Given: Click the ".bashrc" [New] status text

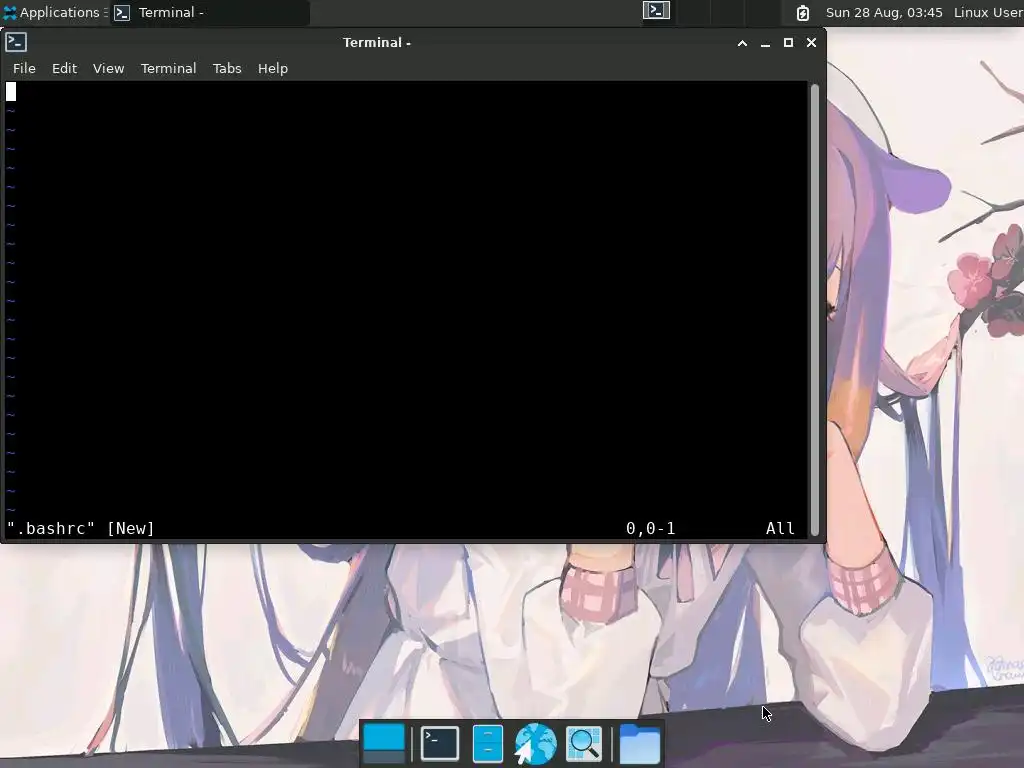Looking at the screenshot, I should pyautogui.click(x=81, y=528).
